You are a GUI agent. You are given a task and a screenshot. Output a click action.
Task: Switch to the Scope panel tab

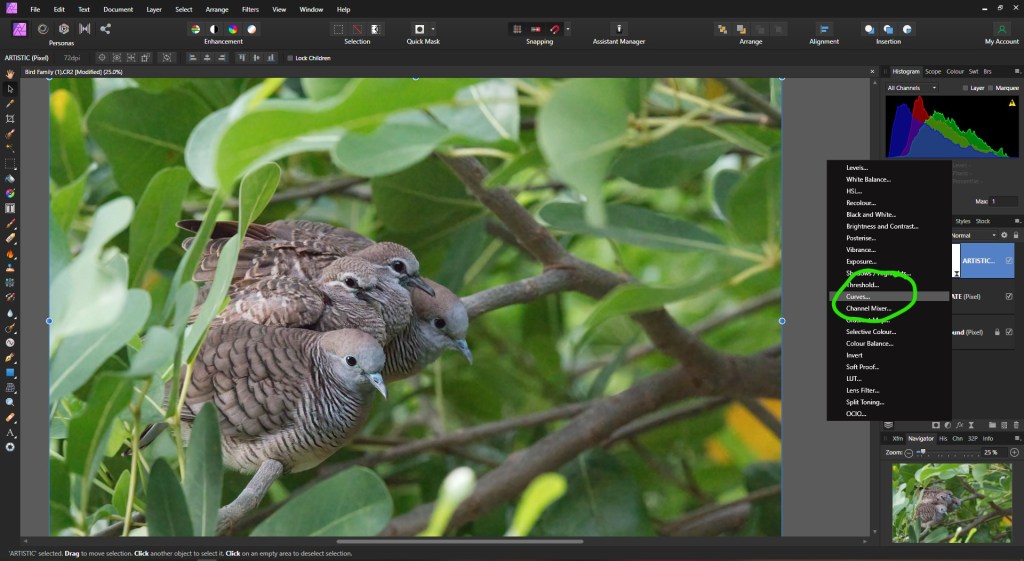pos(932,72)
